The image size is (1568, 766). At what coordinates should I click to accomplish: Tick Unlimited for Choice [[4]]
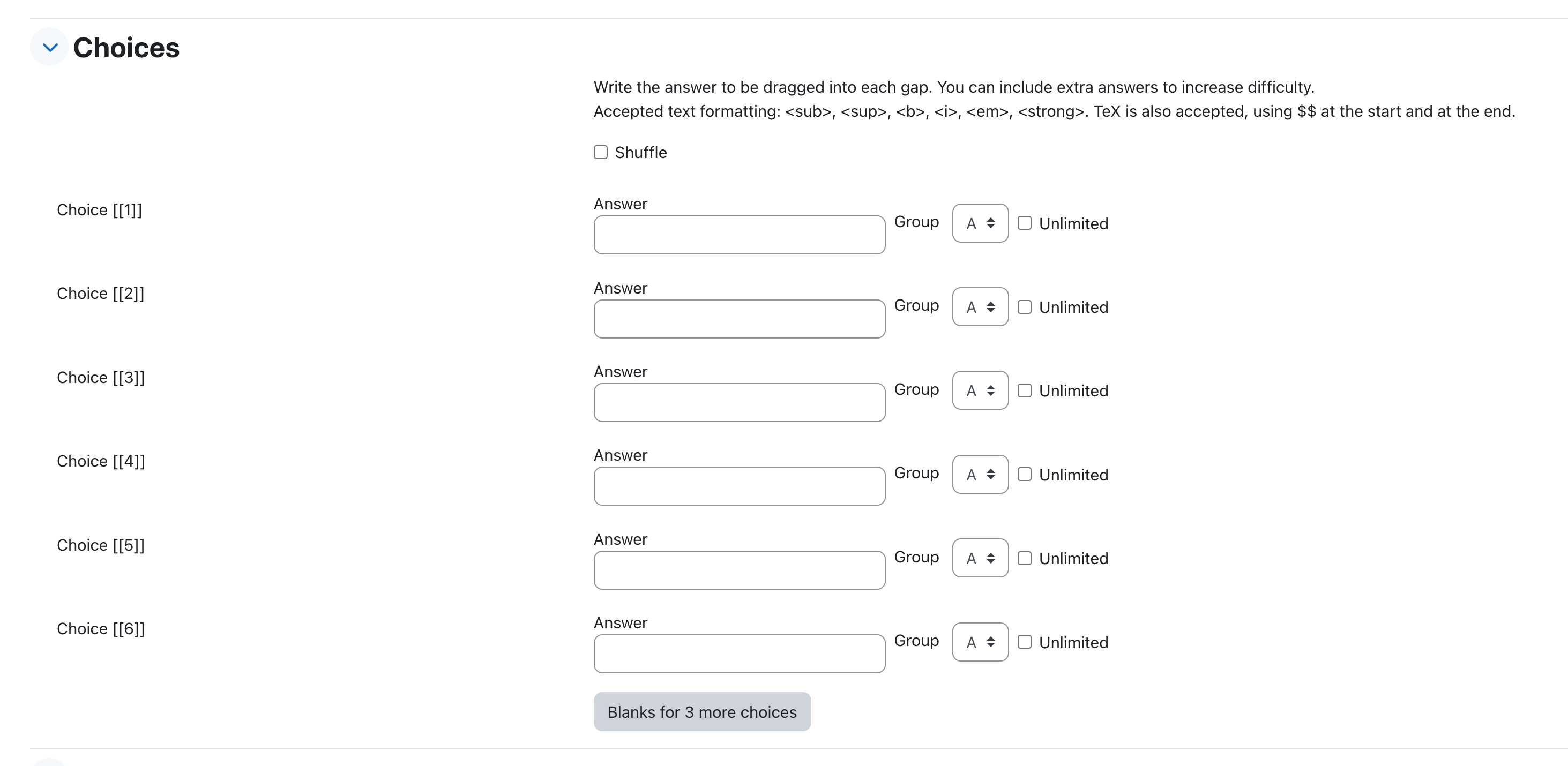point(1025,475)
